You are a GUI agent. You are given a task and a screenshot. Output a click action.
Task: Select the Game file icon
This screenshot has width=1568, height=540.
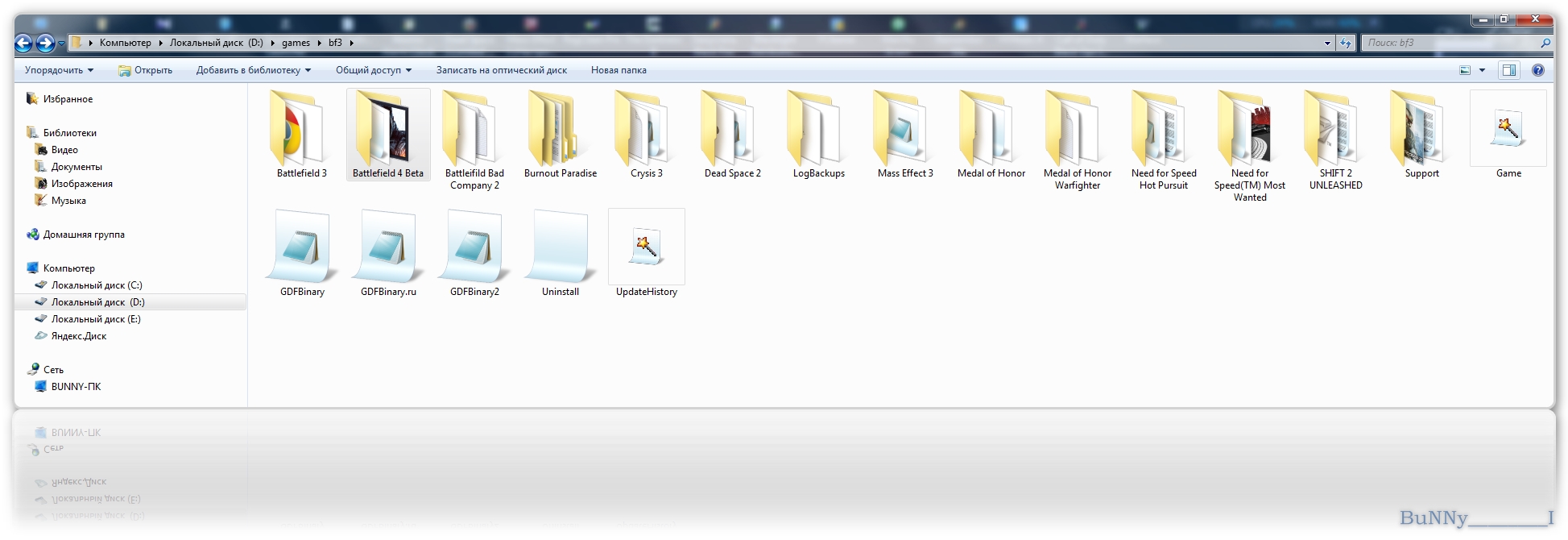1508,135
